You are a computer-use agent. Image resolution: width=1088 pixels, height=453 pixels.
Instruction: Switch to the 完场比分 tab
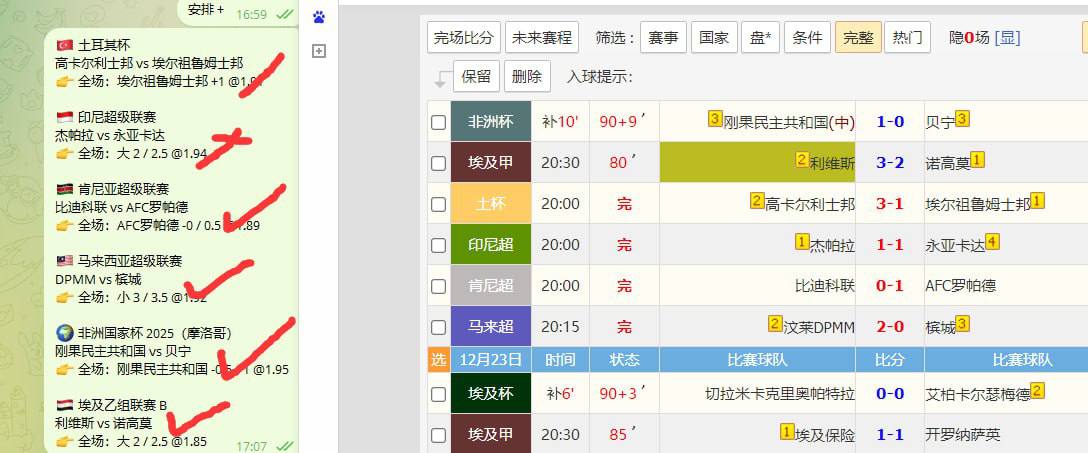[463, 38]
